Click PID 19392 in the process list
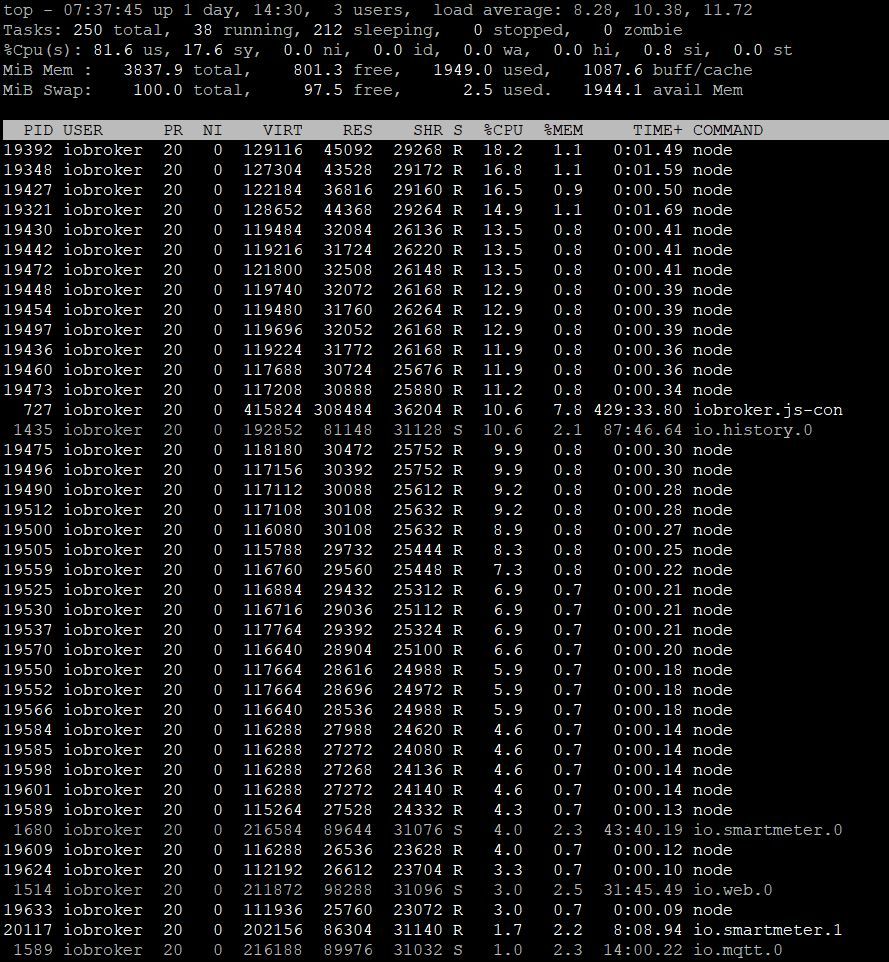The image size is (889, 962). click(x=28, y=150)
